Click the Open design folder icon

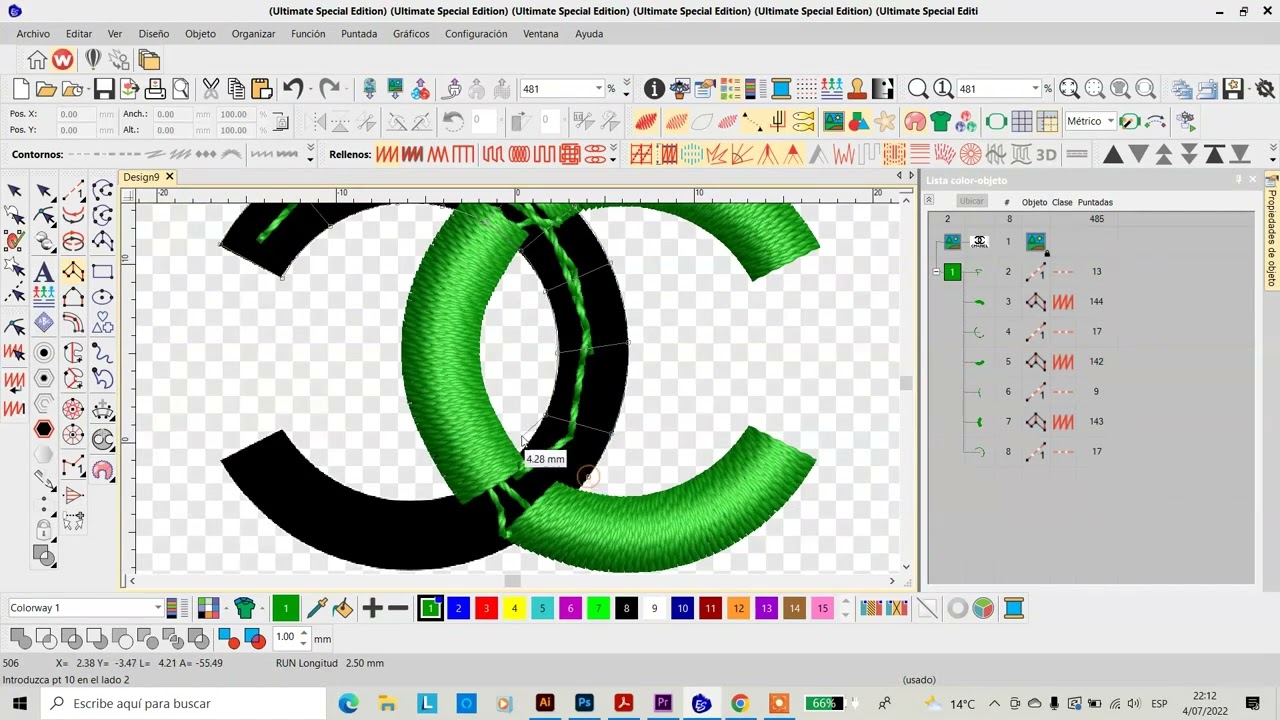pyautogui.click(x=46, y=89)
